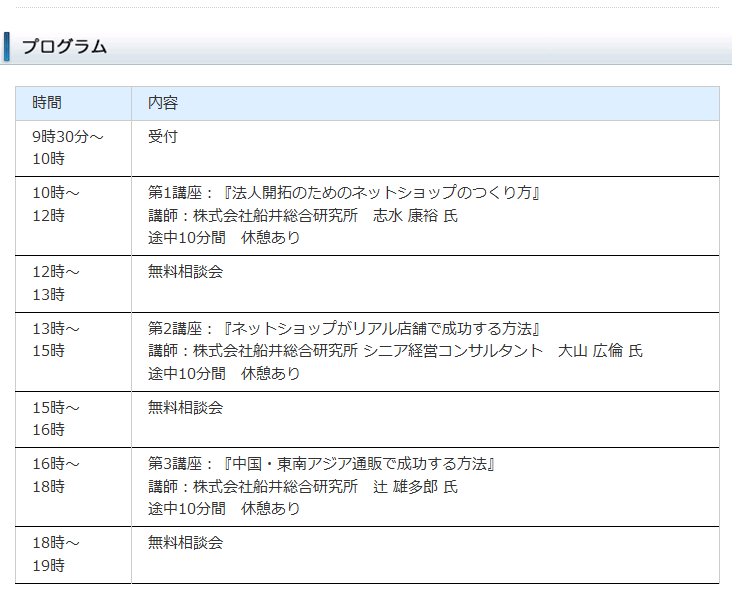Select the 時間 column header
Viewport: 732px width, 591px height.
click(73, 103)
